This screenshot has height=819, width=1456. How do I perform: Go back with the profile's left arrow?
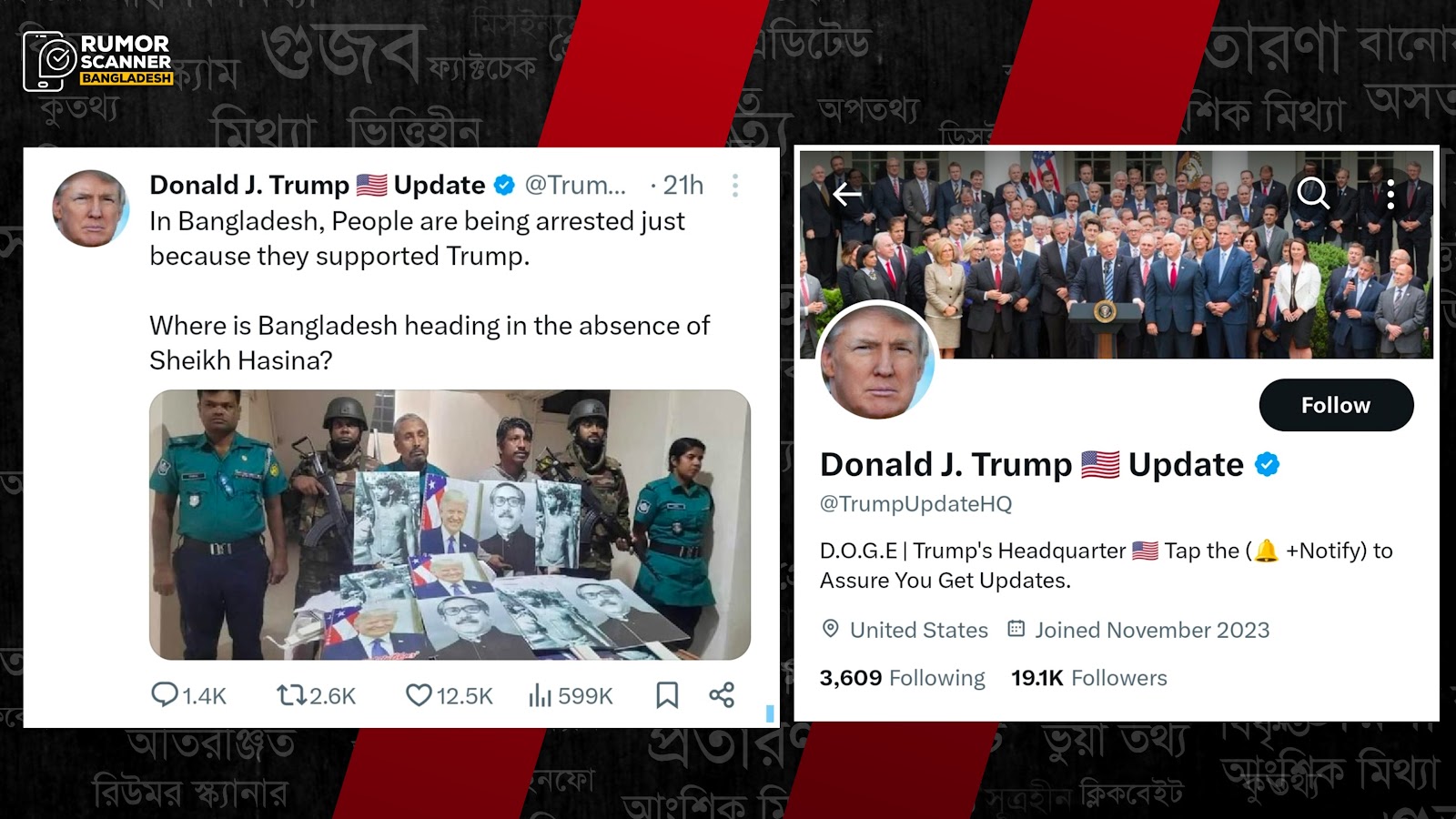point(847,194)
